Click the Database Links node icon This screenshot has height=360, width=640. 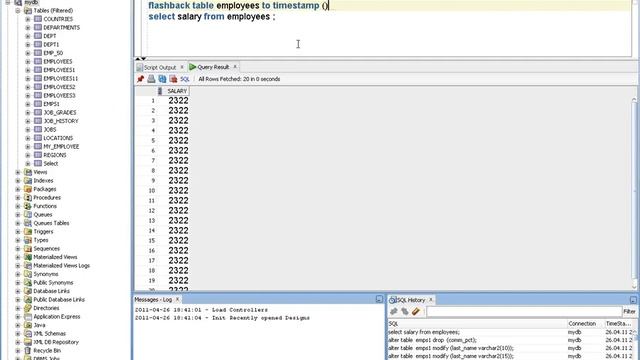28,291
